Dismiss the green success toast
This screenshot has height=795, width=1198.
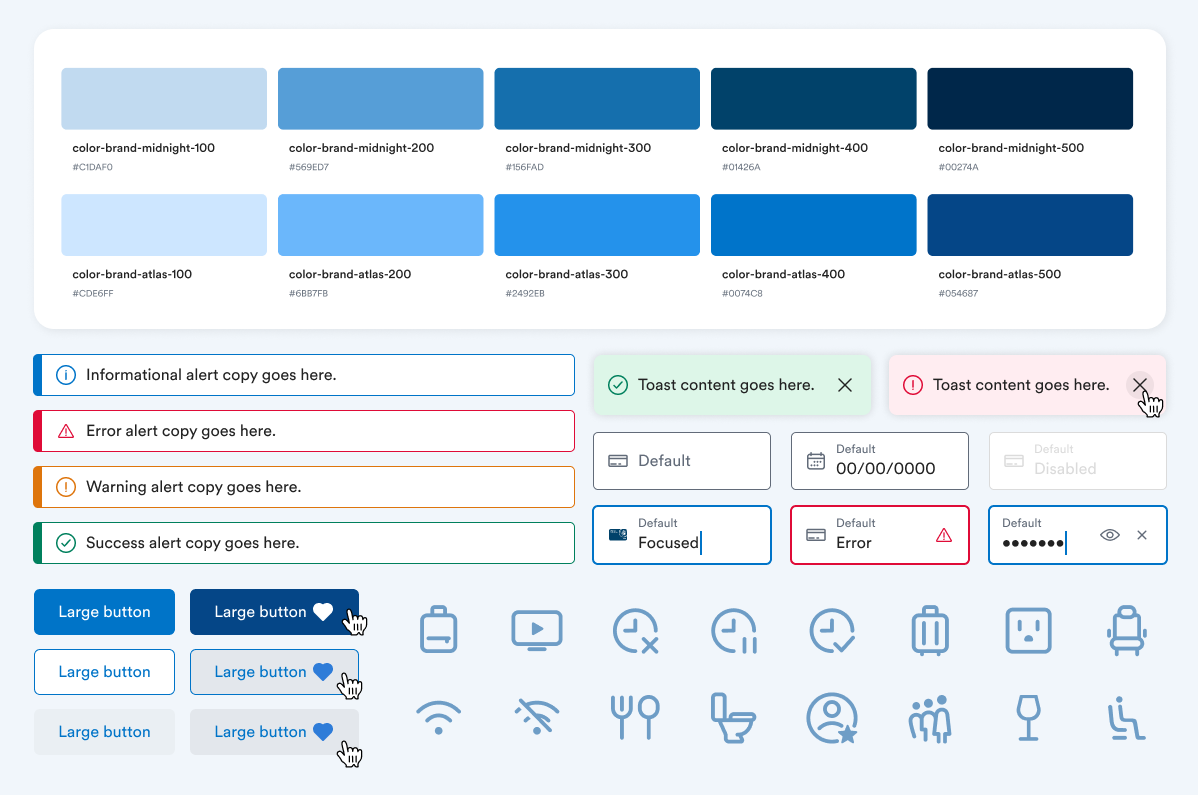pyautogui.click(x=845, y=384)
